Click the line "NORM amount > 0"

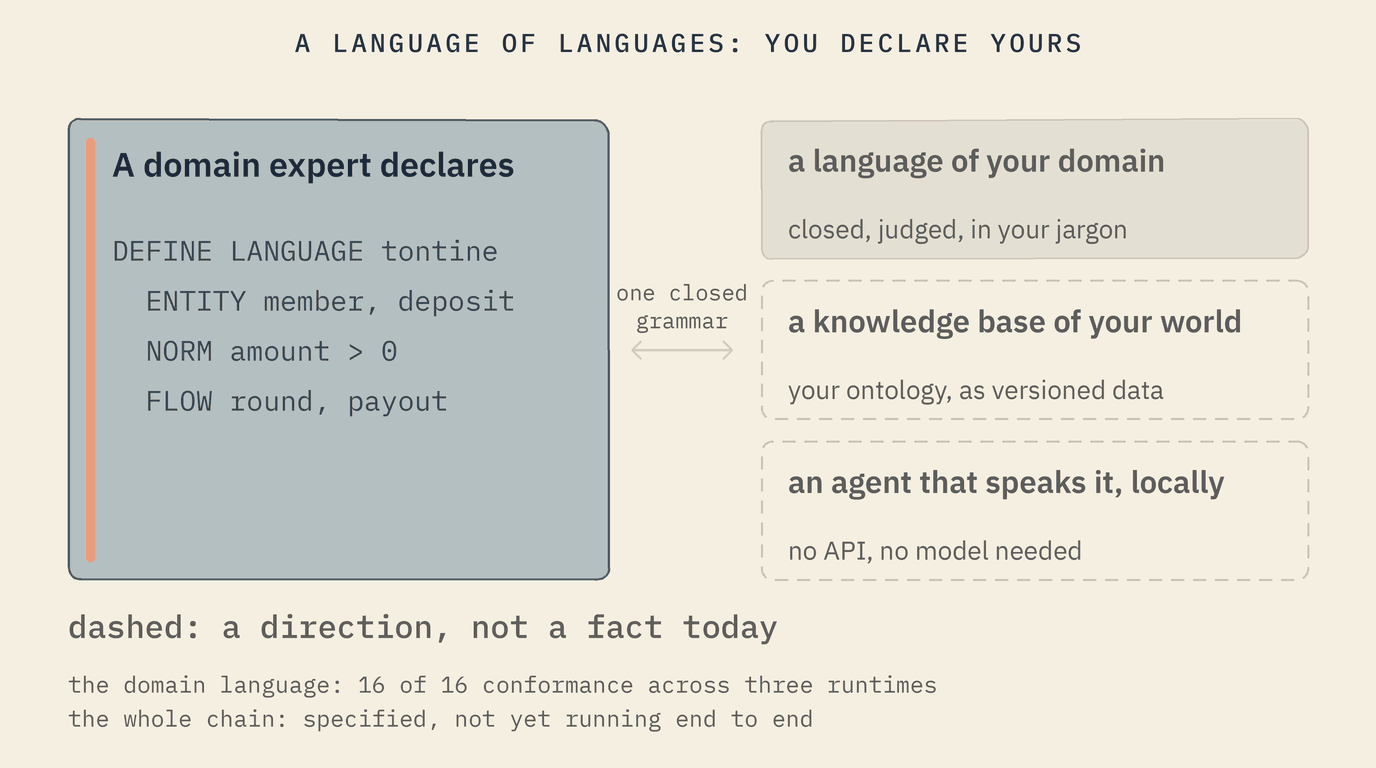coord(272,351)
